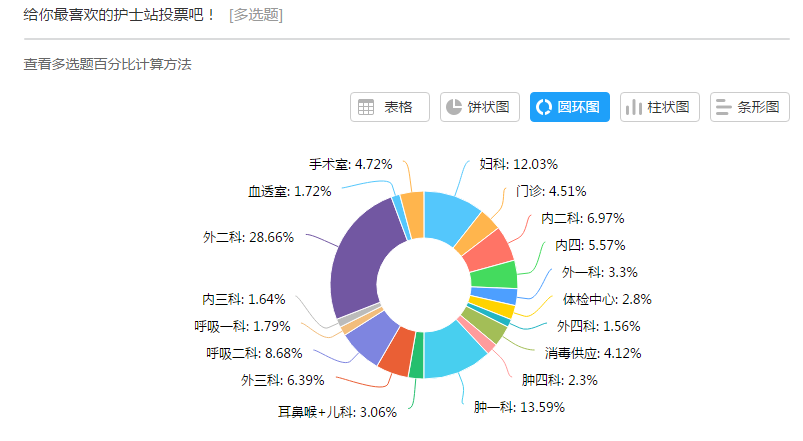803x441 pixels.
Task: Click the horizontal bar chart icon
Action: [x=724, y=107]
